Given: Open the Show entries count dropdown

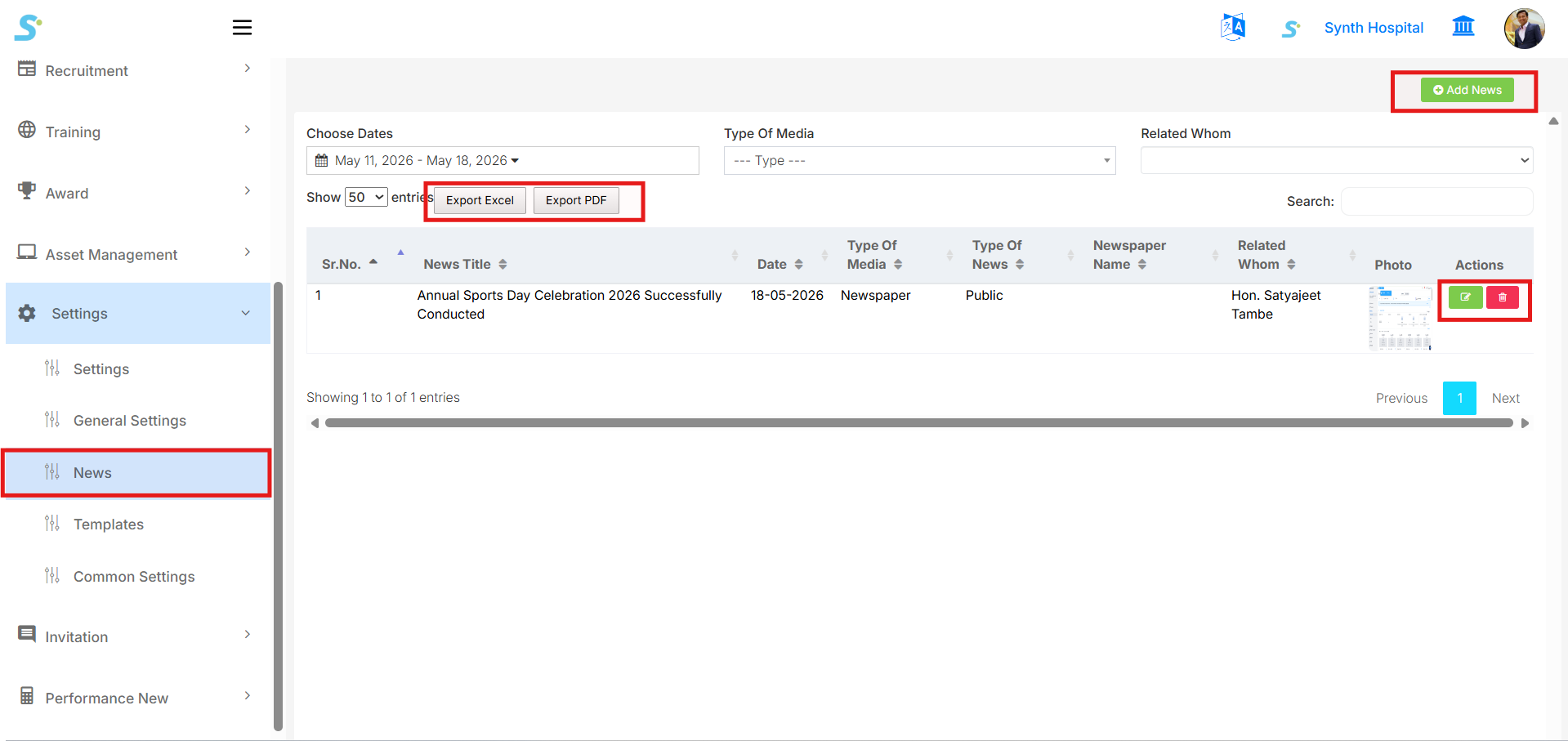Looking at the screenshot, I should click(366, 197).
